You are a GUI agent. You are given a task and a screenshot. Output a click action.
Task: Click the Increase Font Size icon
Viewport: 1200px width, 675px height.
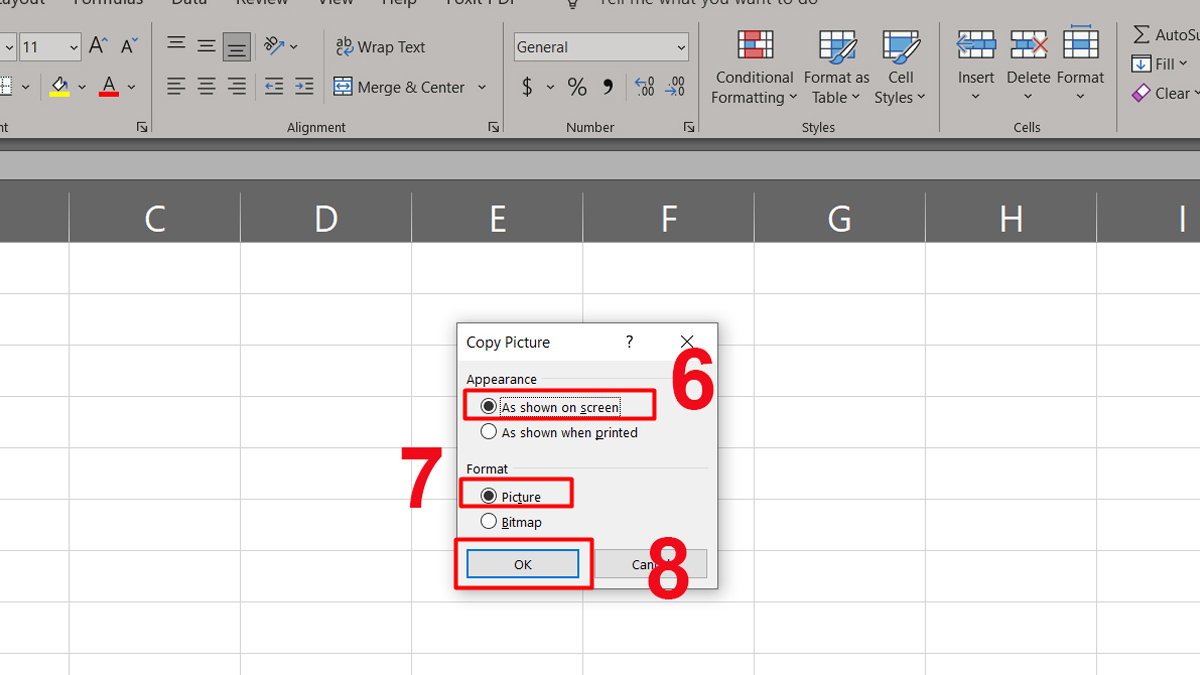[x=98, y=46]
